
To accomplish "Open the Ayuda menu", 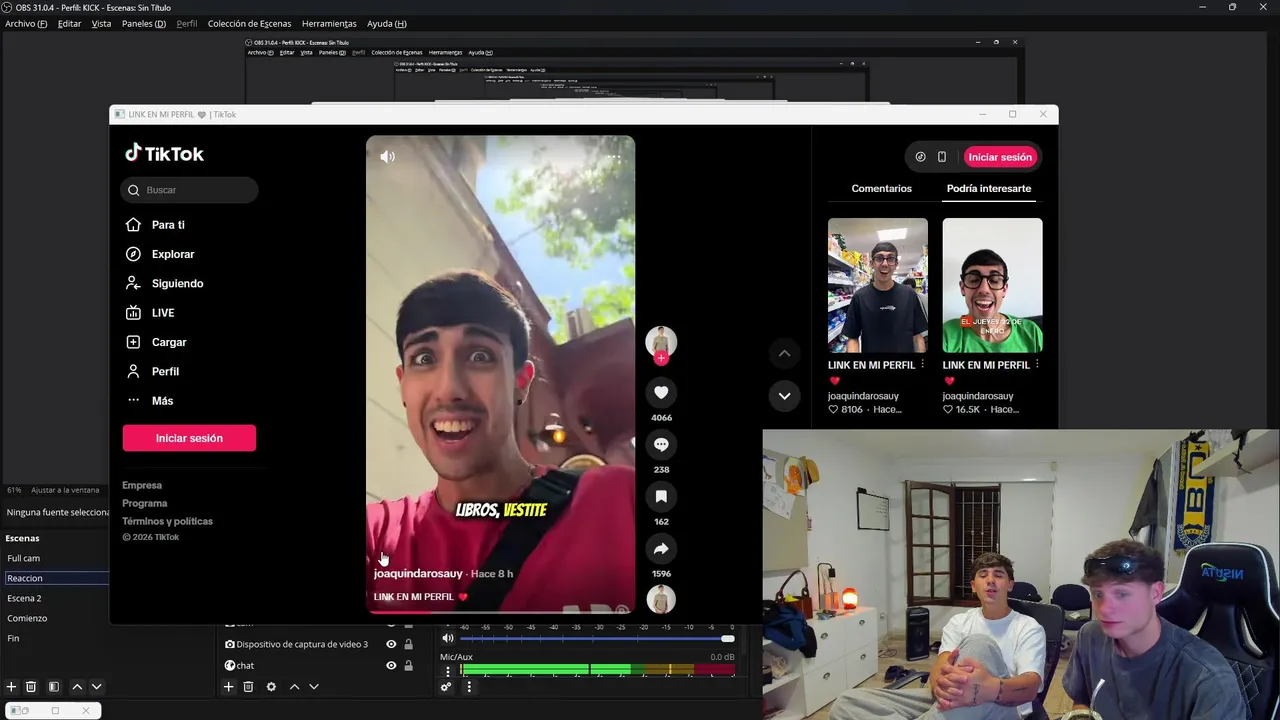I will [386, 24].
